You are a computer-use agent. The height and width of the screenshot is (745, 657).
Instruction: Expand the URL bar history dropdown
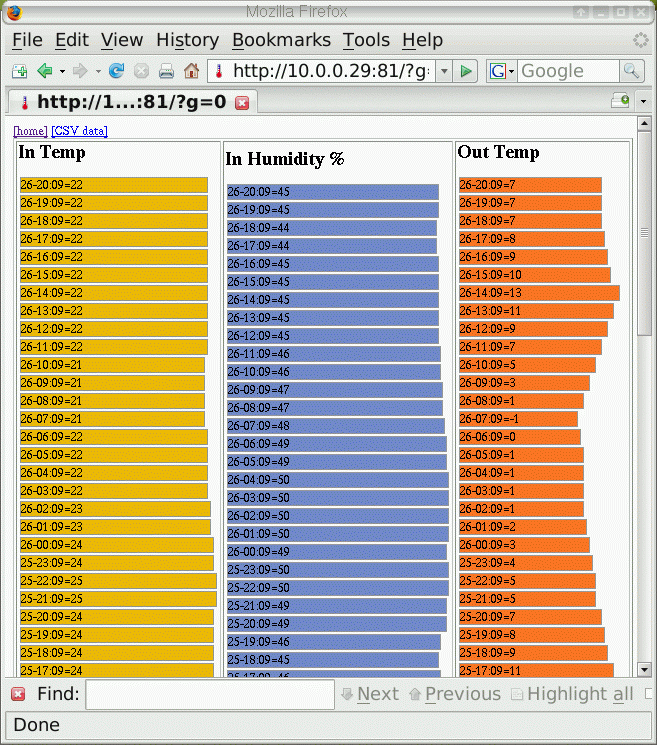443,71
